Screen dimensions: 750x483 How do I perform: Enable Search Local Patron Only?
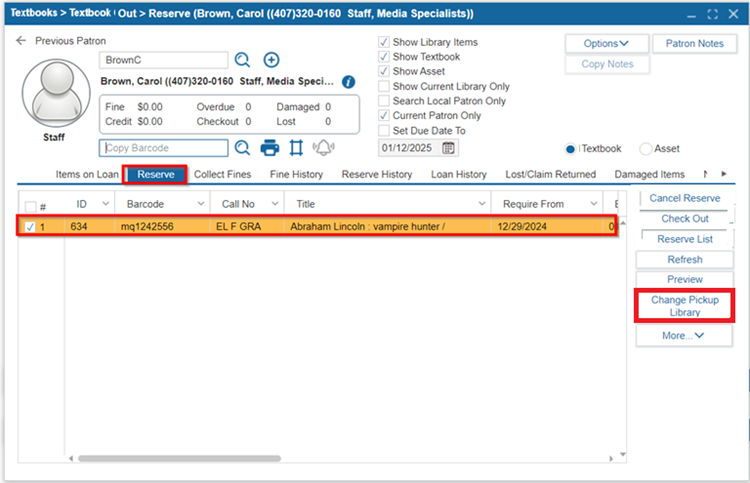tap(384, 101)
